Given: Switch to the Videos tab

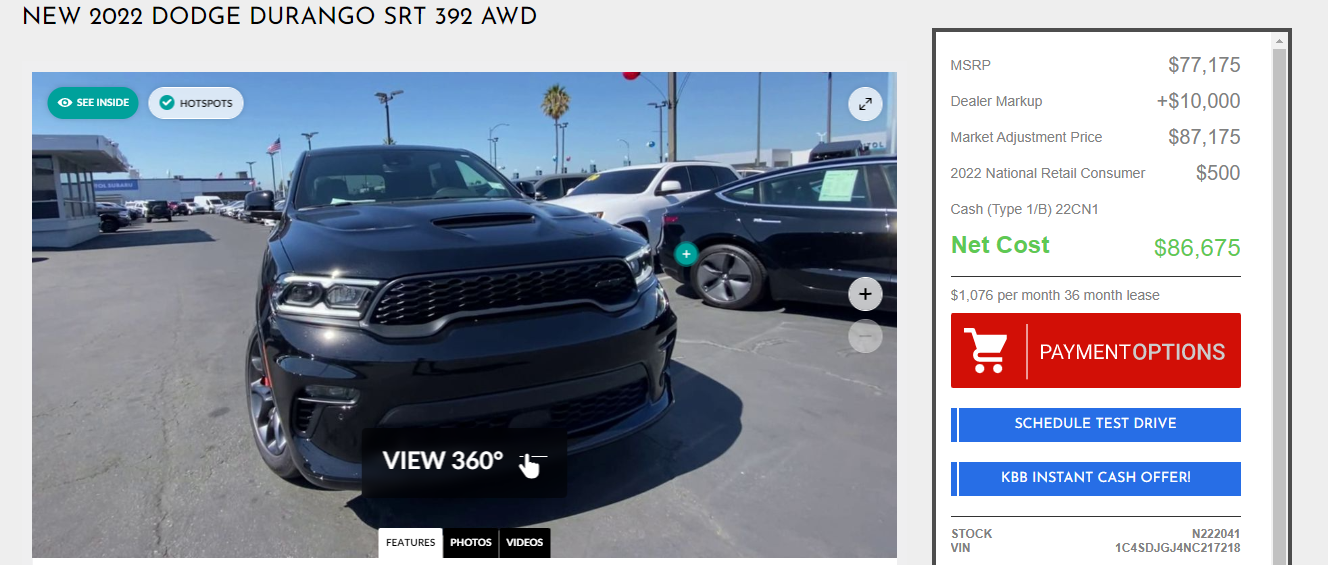Looking at the screenshot, I should 525,543.
